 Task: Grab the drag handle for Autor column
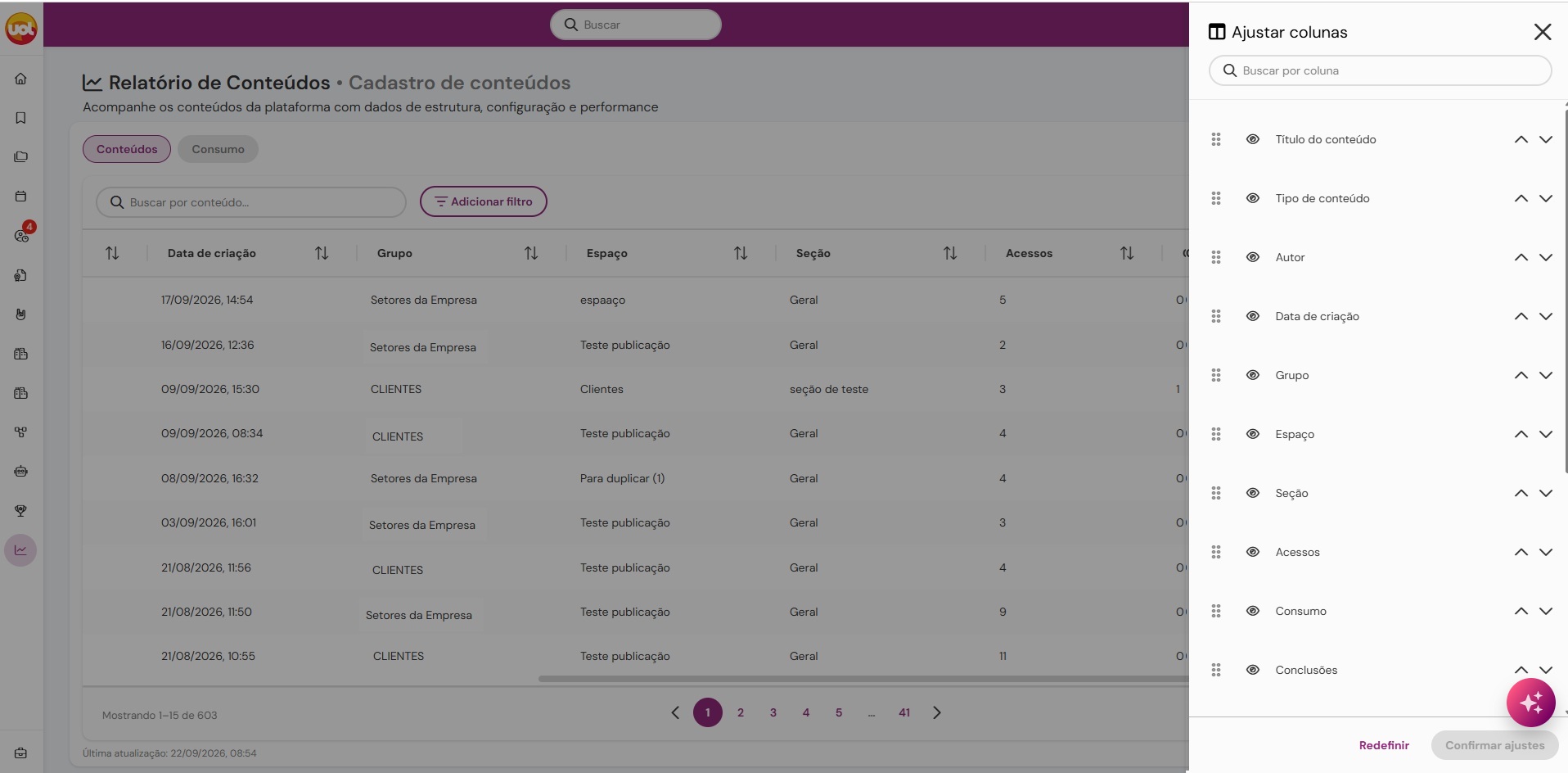1216,257
